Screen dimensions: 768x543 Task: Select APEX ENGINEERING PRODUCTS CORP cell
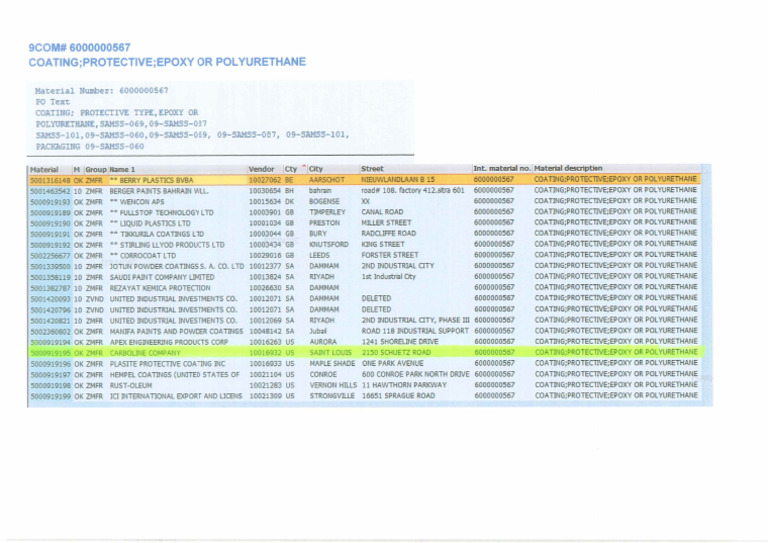click(168, 342)
